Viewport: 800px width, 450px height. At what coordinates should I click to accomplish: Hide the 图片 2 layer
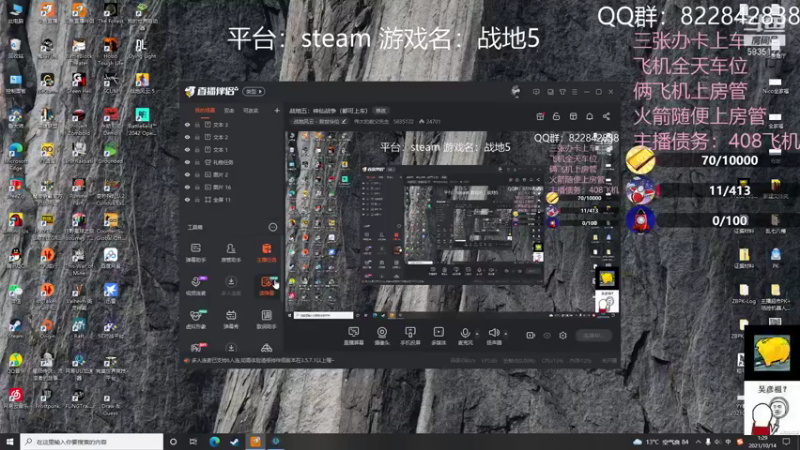click(187, 174)
